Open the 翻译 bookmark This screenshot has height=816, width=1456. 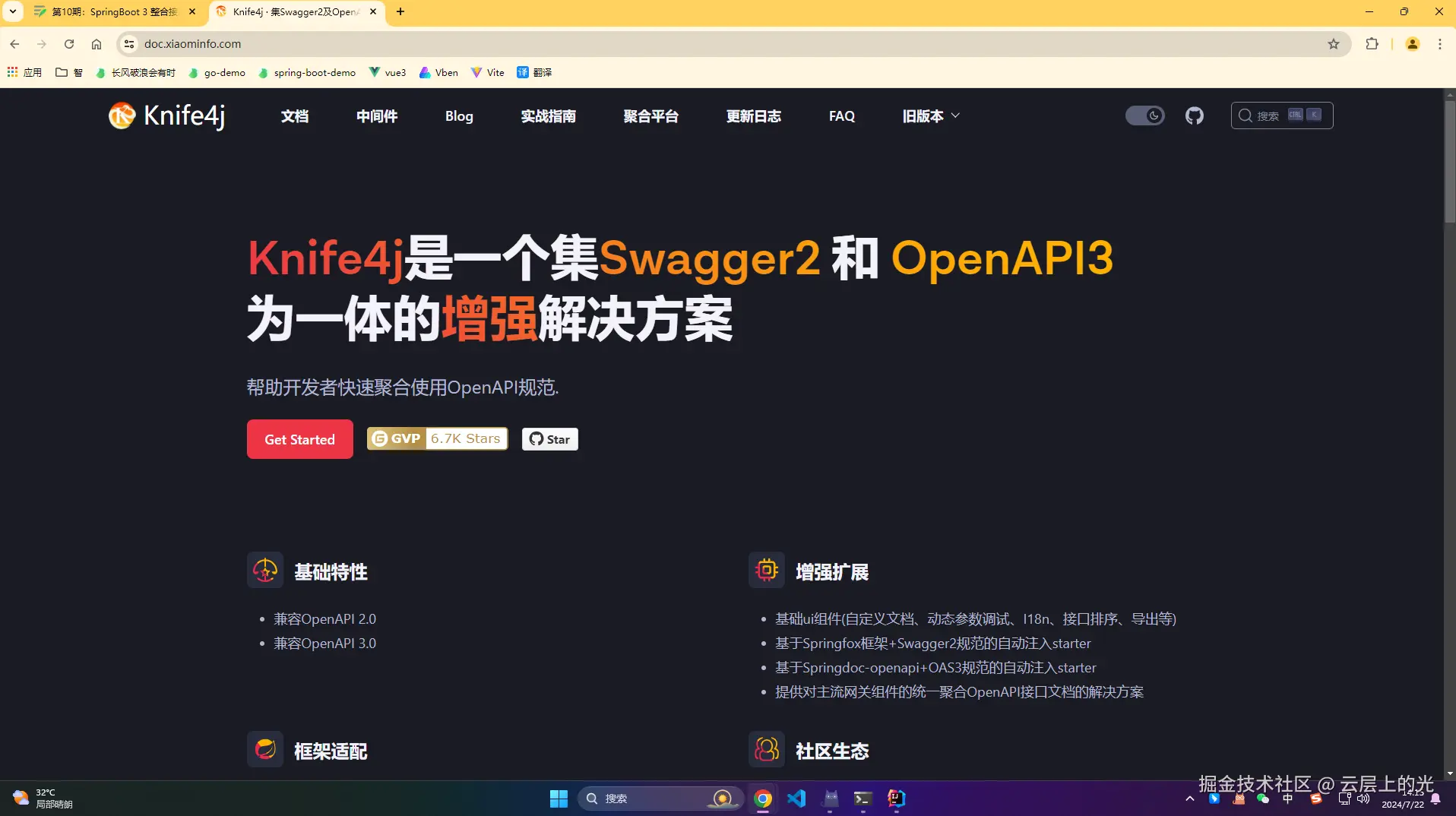pos(534,72)
